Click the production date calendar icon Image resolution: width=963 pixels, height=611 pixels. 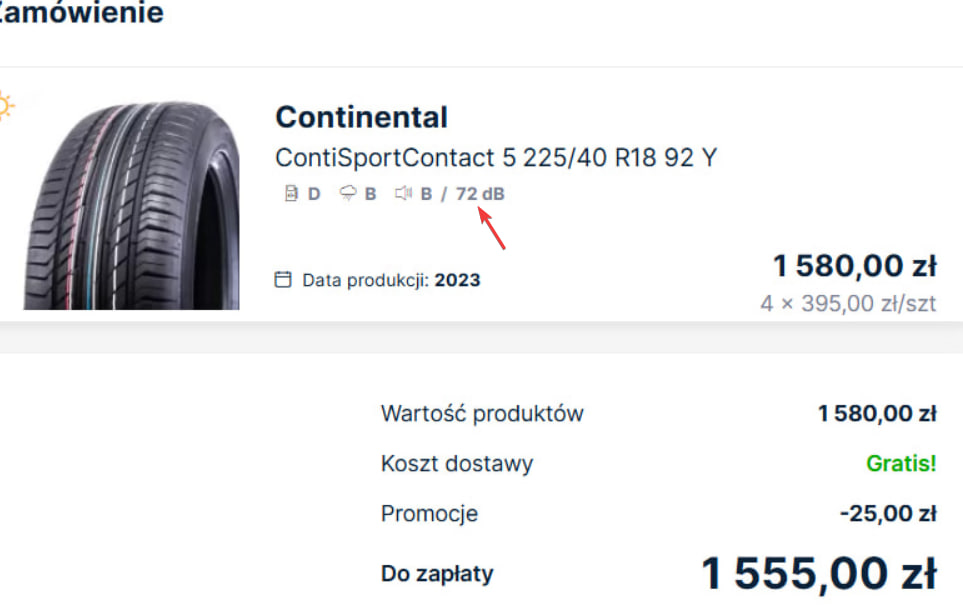(x=283, y=280)
